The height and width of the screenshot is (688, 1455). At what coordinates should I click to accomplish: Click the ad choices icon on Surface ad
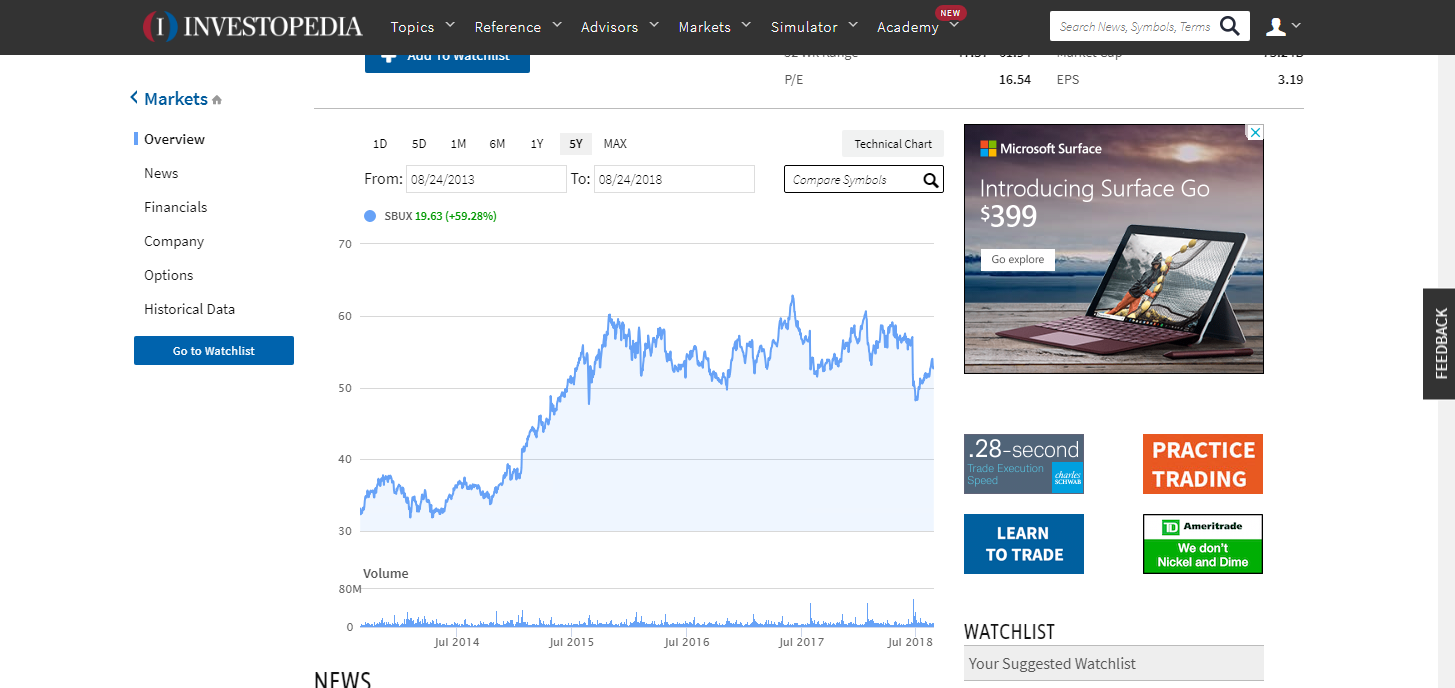pyautogui.click(x=1255, y=132)
